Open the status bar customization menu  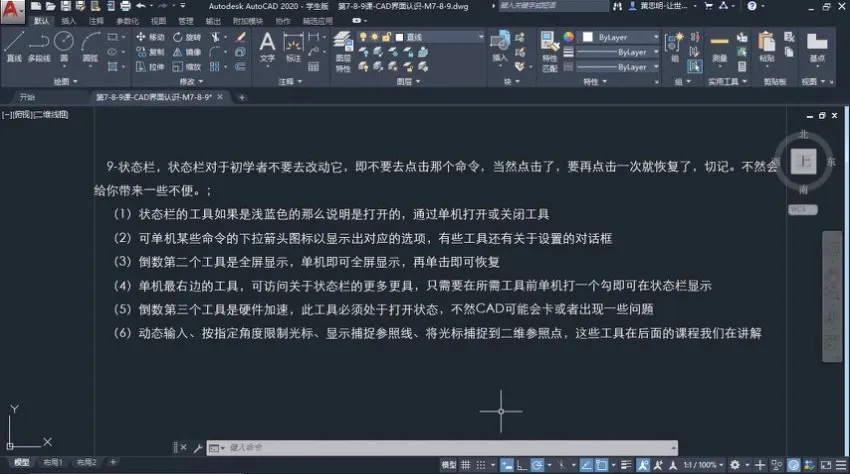pos(841,465)
